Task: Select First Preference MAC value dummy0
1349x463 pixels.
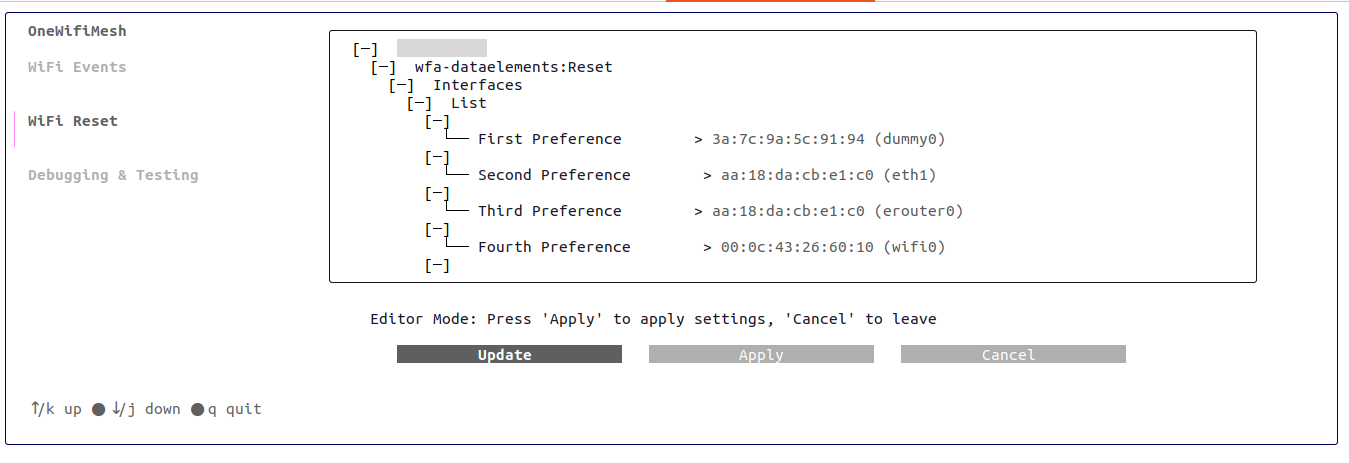Action: click(x=828, y=139)
